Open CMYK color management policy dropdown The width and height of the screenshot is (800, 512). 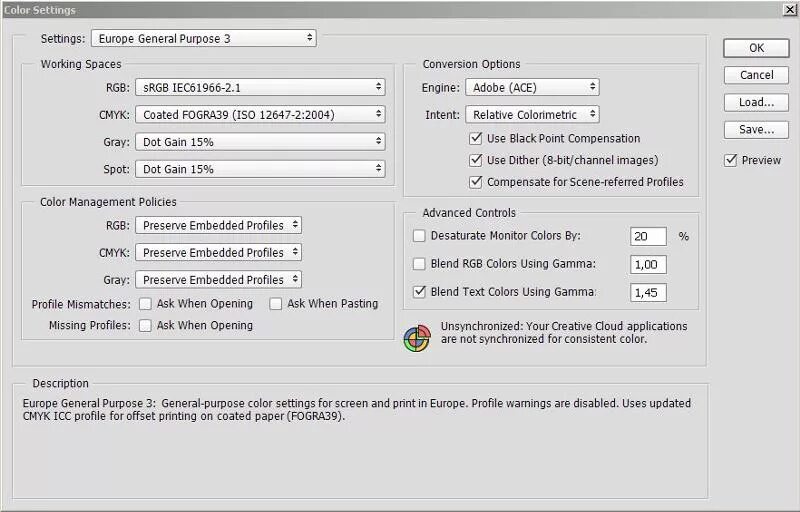218,252
